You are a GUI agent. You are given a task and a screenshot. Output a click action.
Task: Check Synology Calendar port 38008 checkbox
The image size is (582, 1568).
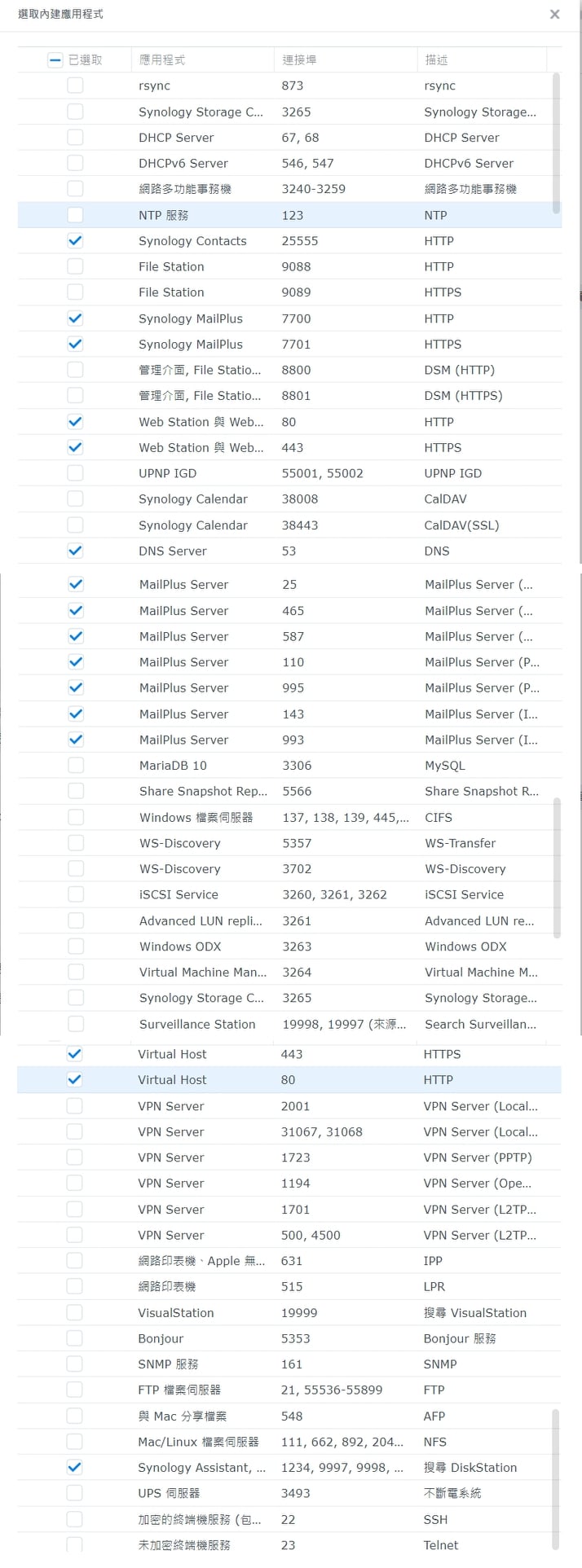click(x=75, y=499)
